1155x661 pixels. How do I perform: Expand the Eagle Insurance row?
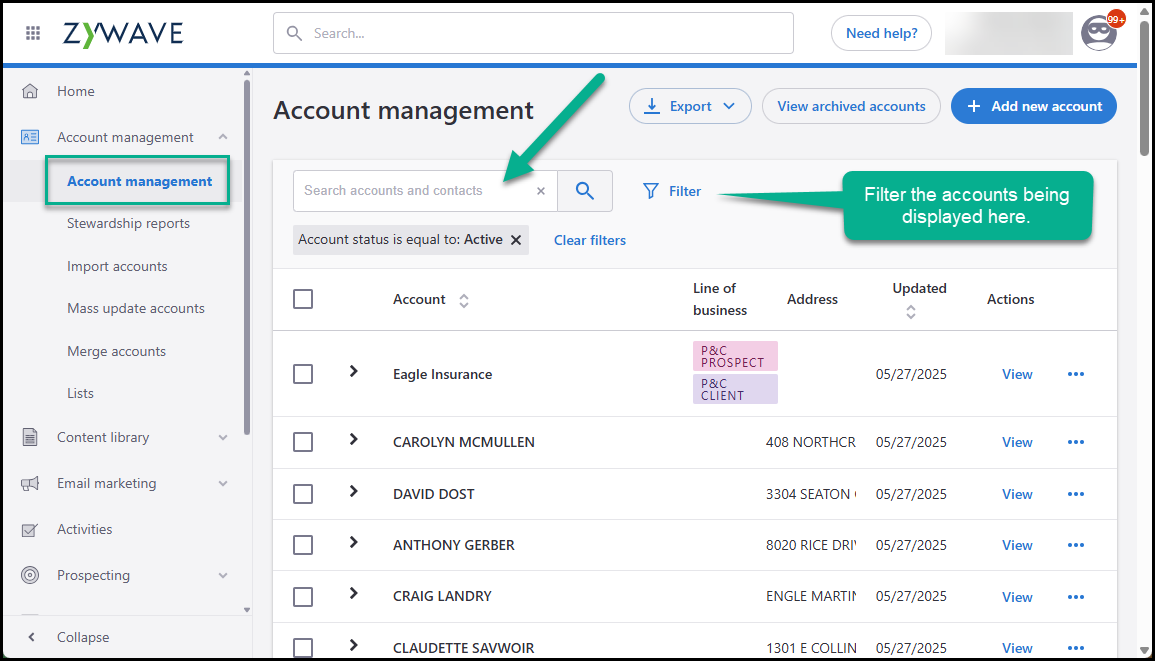tap(354, 371)
